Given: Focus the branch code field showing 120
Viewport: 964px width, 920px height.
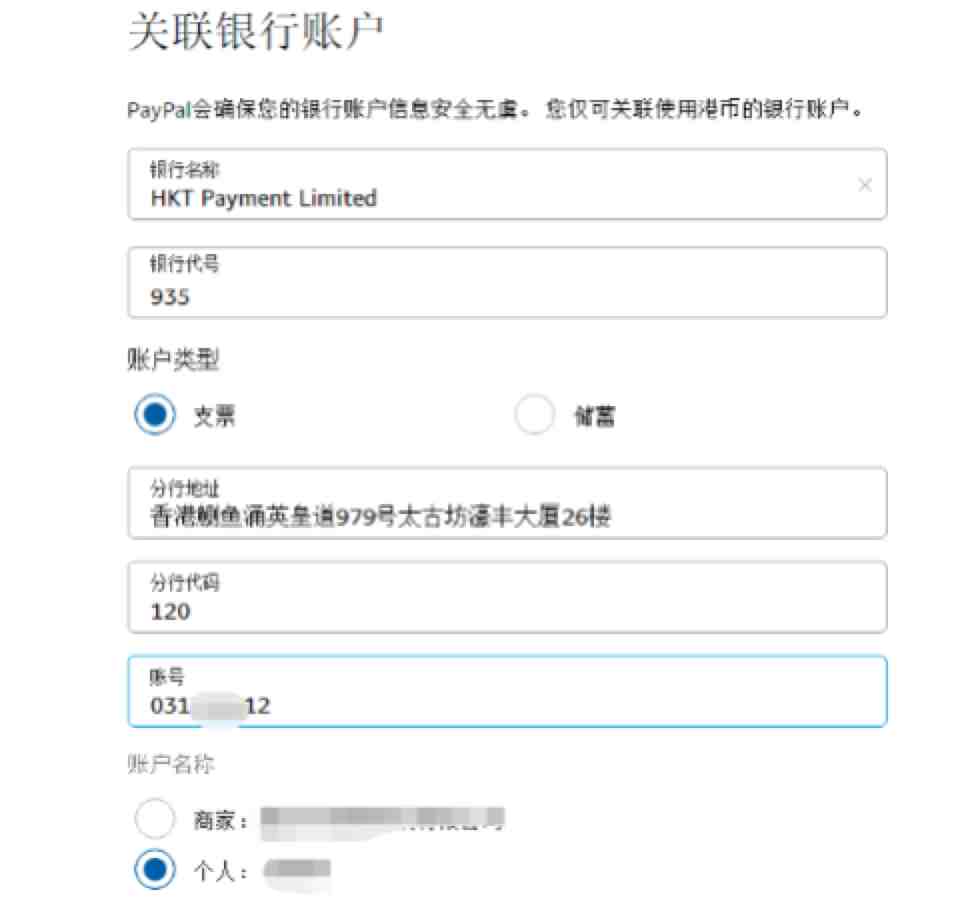Looking at the screenshot, I should 507,597.
